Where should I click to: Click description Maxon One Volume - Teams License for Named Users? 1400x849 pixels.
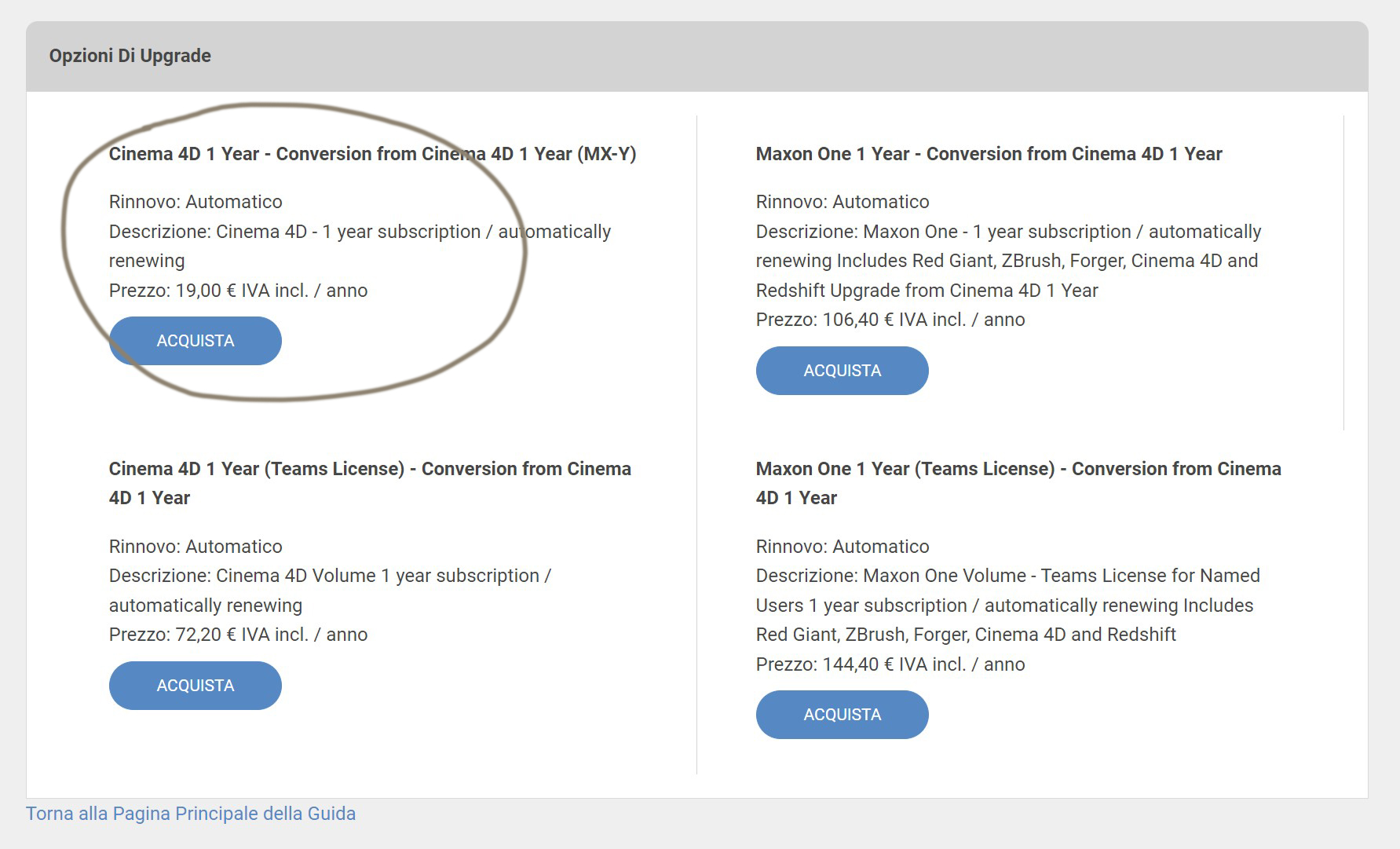[1008, 606]
